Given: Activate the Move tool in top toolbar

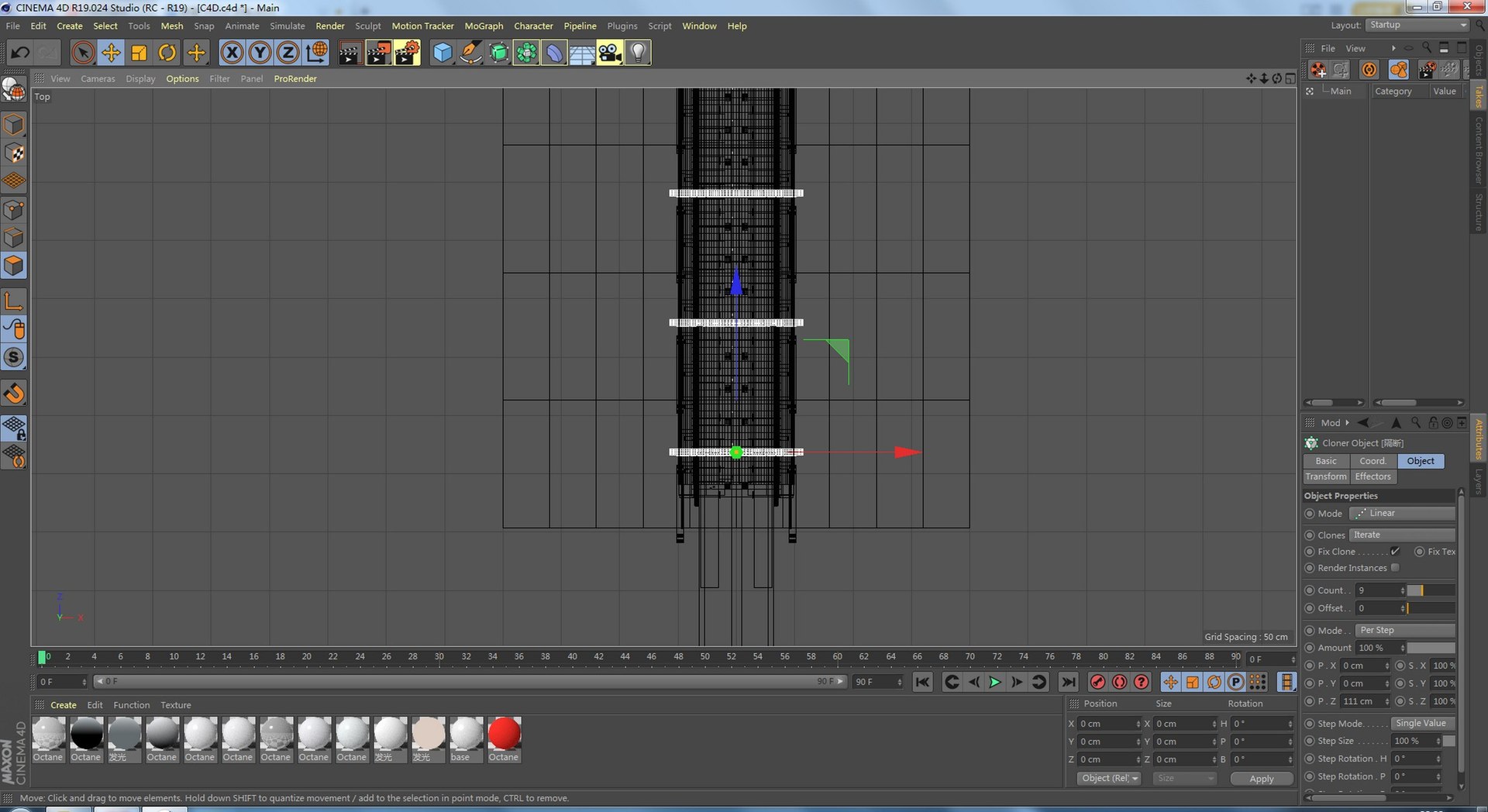Looking at the screenshot, I should (111, 53).
